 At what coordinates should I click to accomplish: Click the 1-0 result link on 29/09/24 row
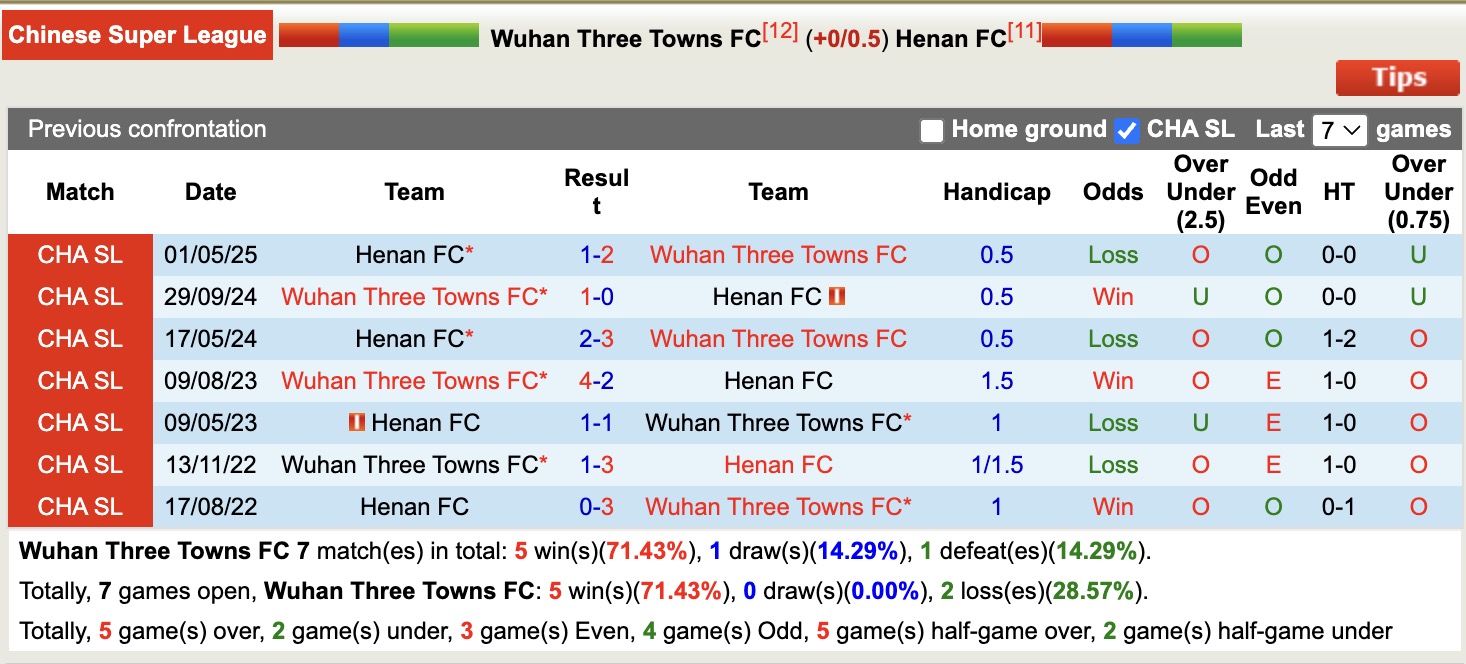[x=596, y=296]
